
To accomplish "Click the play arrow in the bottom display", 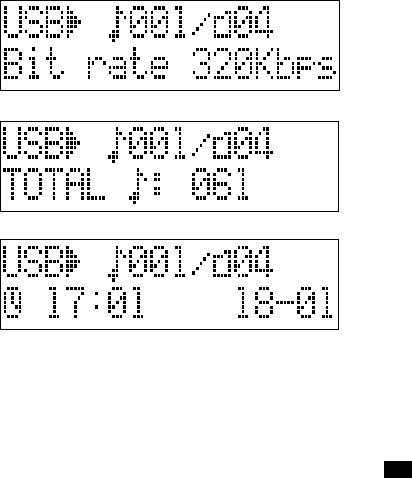I will tap(73, 262).
